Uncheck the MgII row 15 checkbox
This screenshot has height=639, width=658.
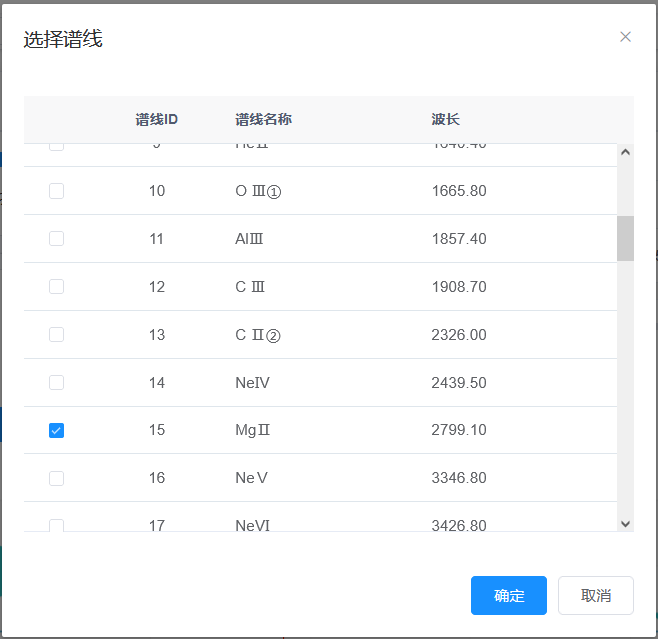[56, 431]
